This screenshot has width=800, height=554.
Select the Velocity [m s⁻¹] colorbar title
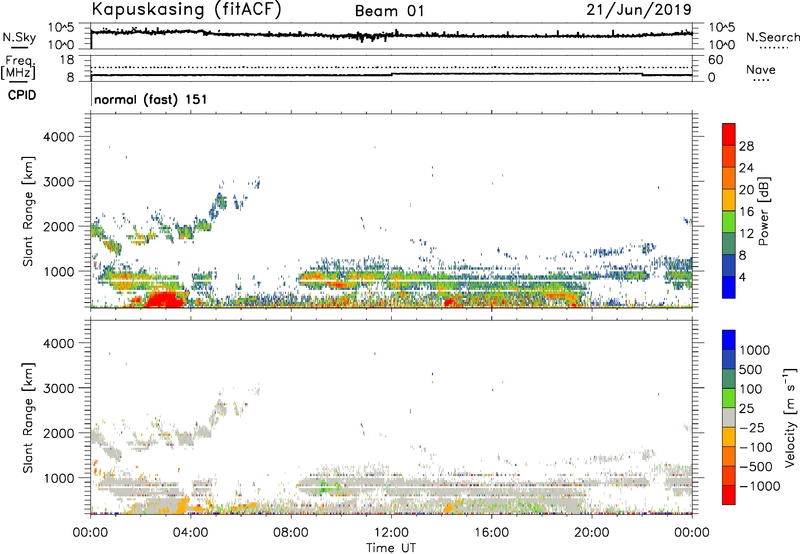coord(790,417)
